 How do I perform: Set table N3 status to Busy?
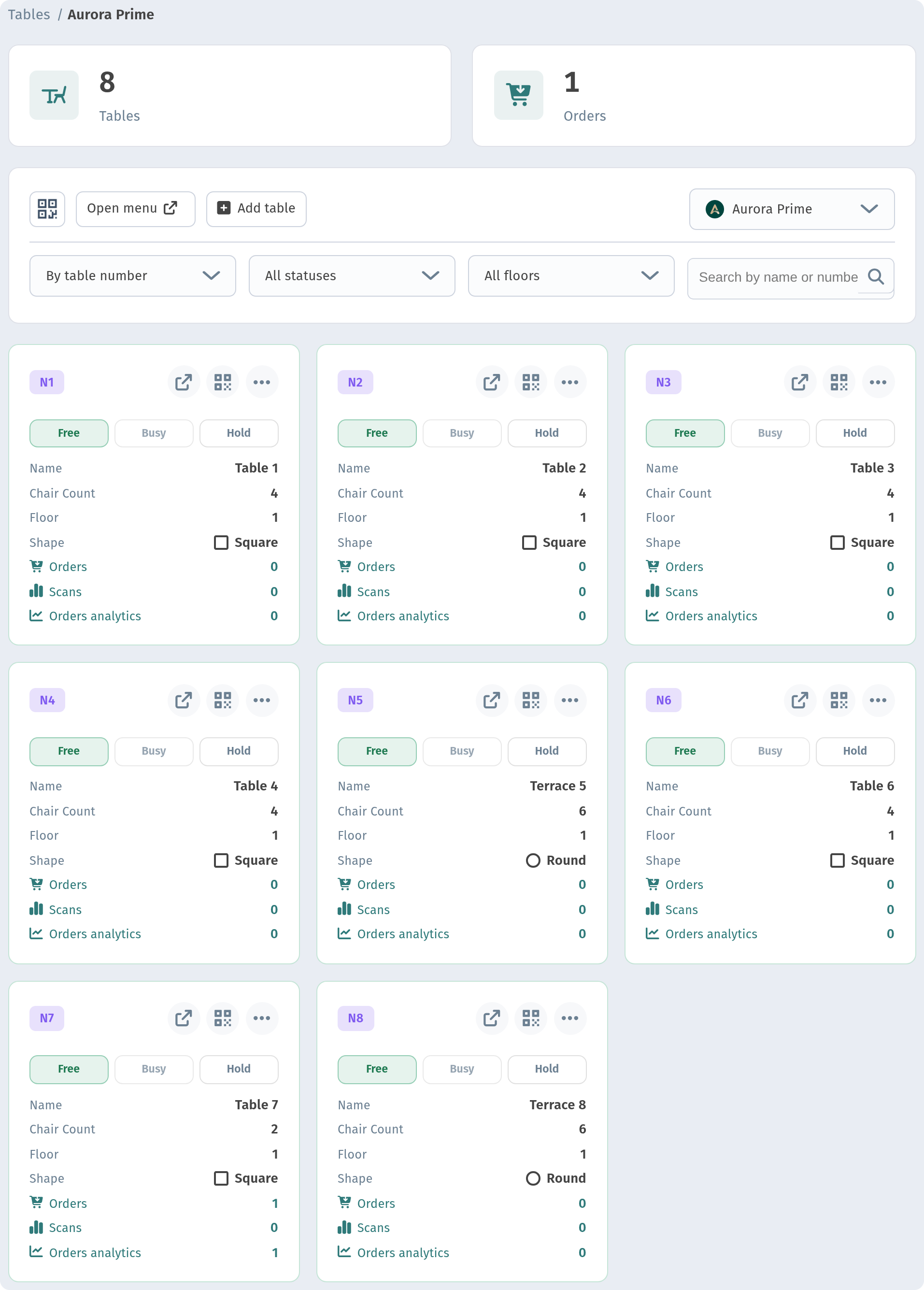point(770,433)
